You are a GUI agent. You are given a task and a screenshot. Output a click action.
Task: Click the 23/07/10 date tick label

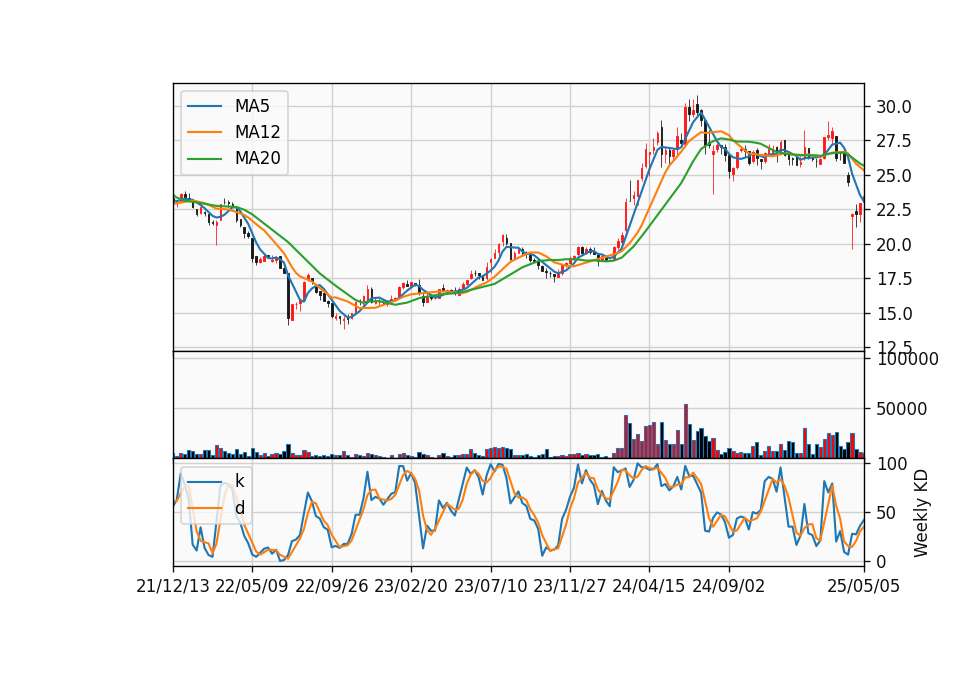pyautogui.click(x=490, y=586)
